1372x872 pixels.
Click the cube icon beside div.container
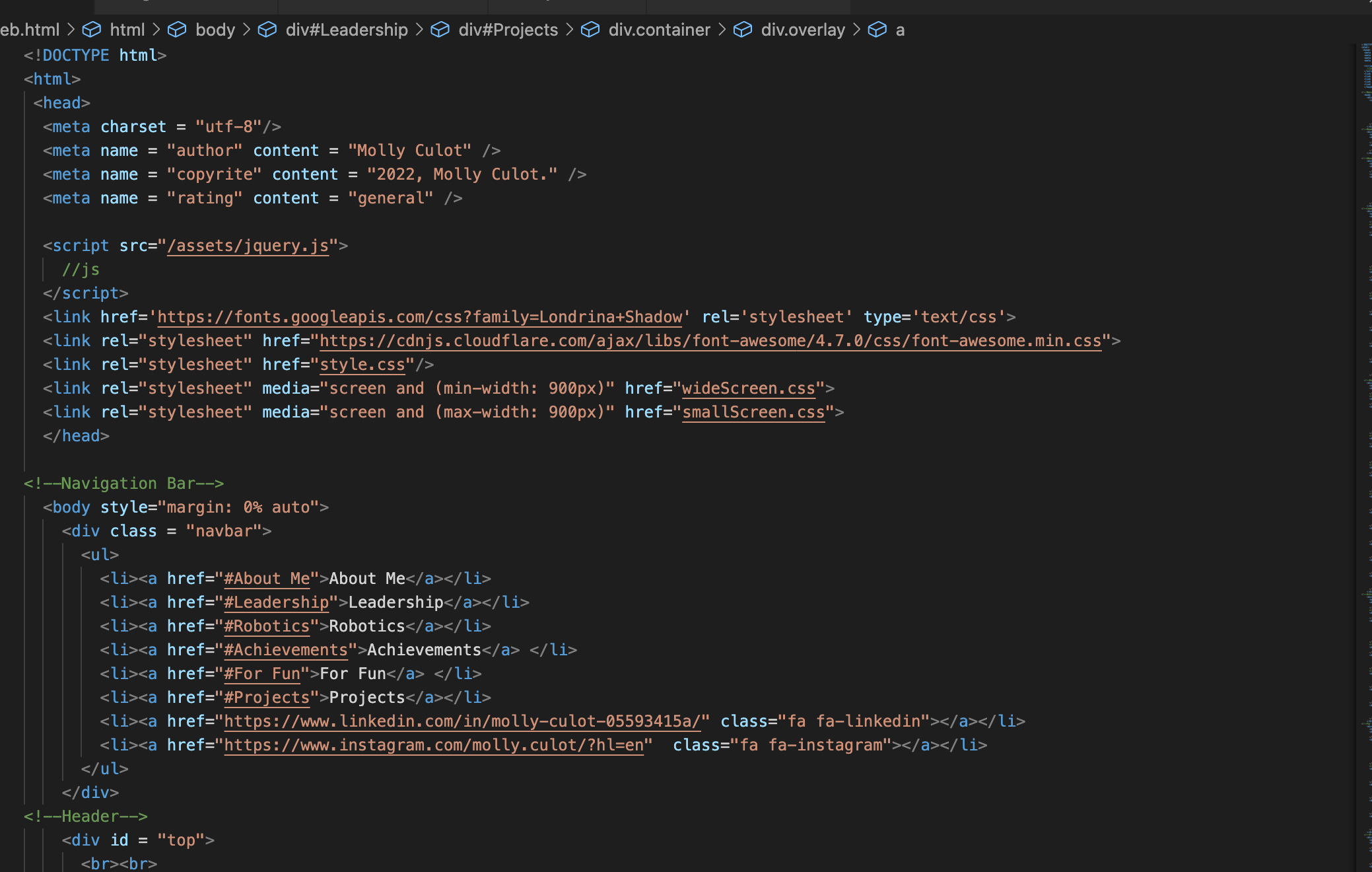(x=590, y=30)
